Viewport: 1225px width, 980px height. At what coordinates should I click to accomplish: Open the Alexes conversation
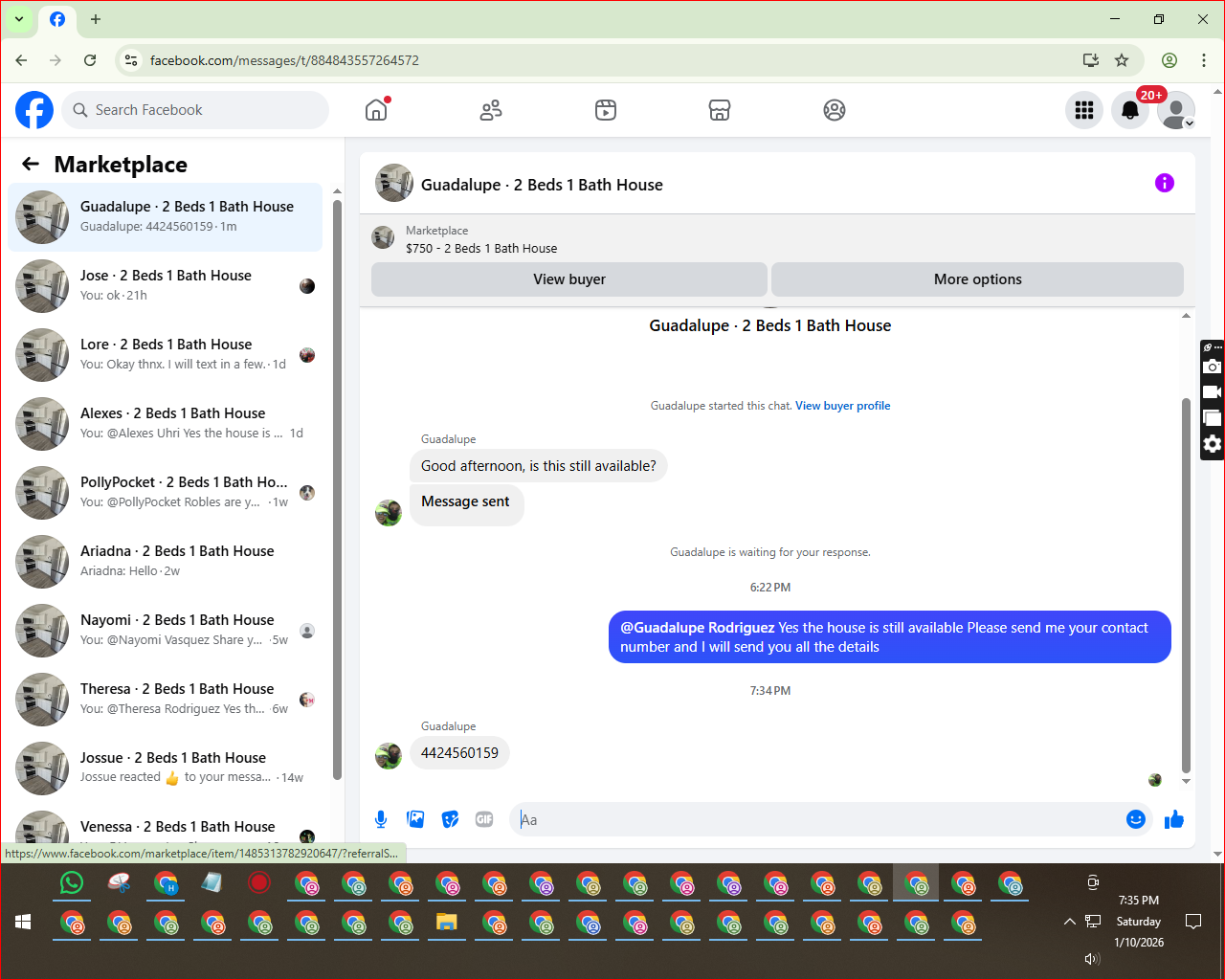tap(166, 424)
